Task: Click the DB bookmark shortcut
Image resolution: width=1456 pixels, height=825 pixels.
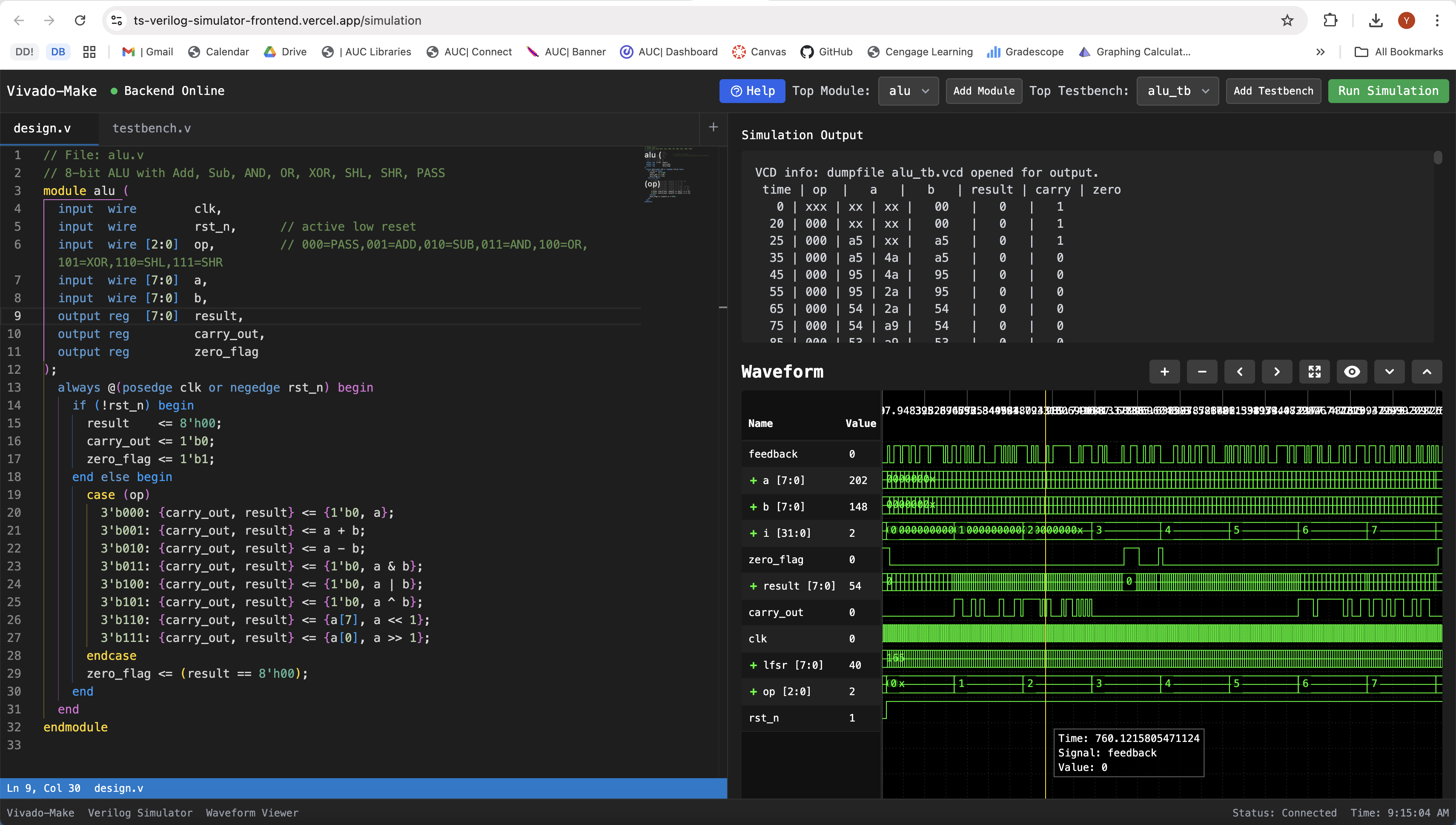Action: (58, 52)
